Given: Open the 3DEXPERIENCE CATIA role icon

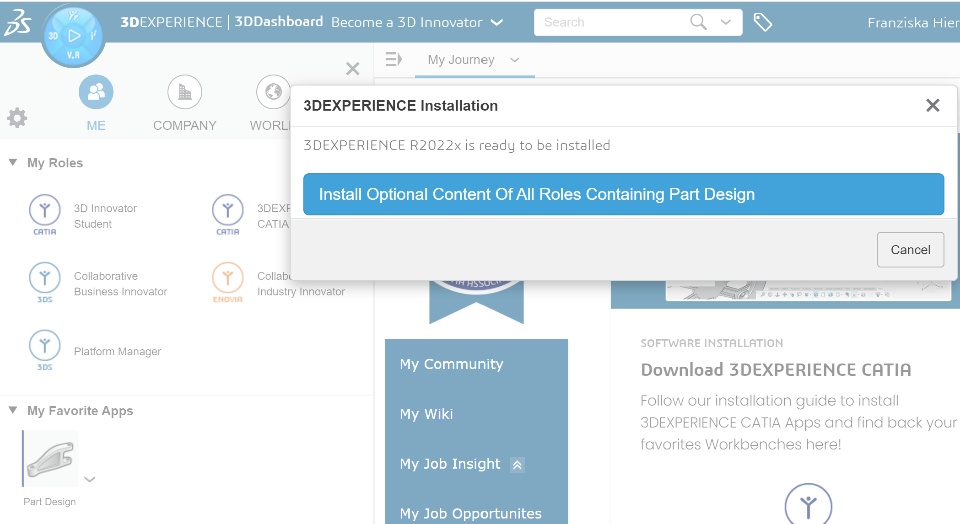Looking at the screenshot, I should [228, 214].
